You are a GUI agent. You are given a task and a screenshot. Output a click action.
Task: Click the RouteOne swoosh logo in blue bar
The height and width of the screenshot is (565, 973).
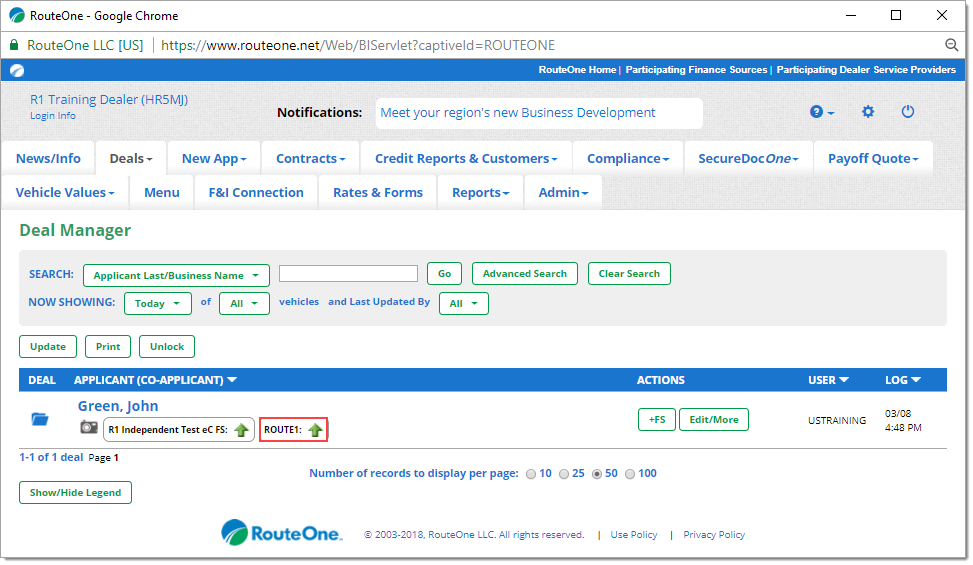(x=17, y=70)
